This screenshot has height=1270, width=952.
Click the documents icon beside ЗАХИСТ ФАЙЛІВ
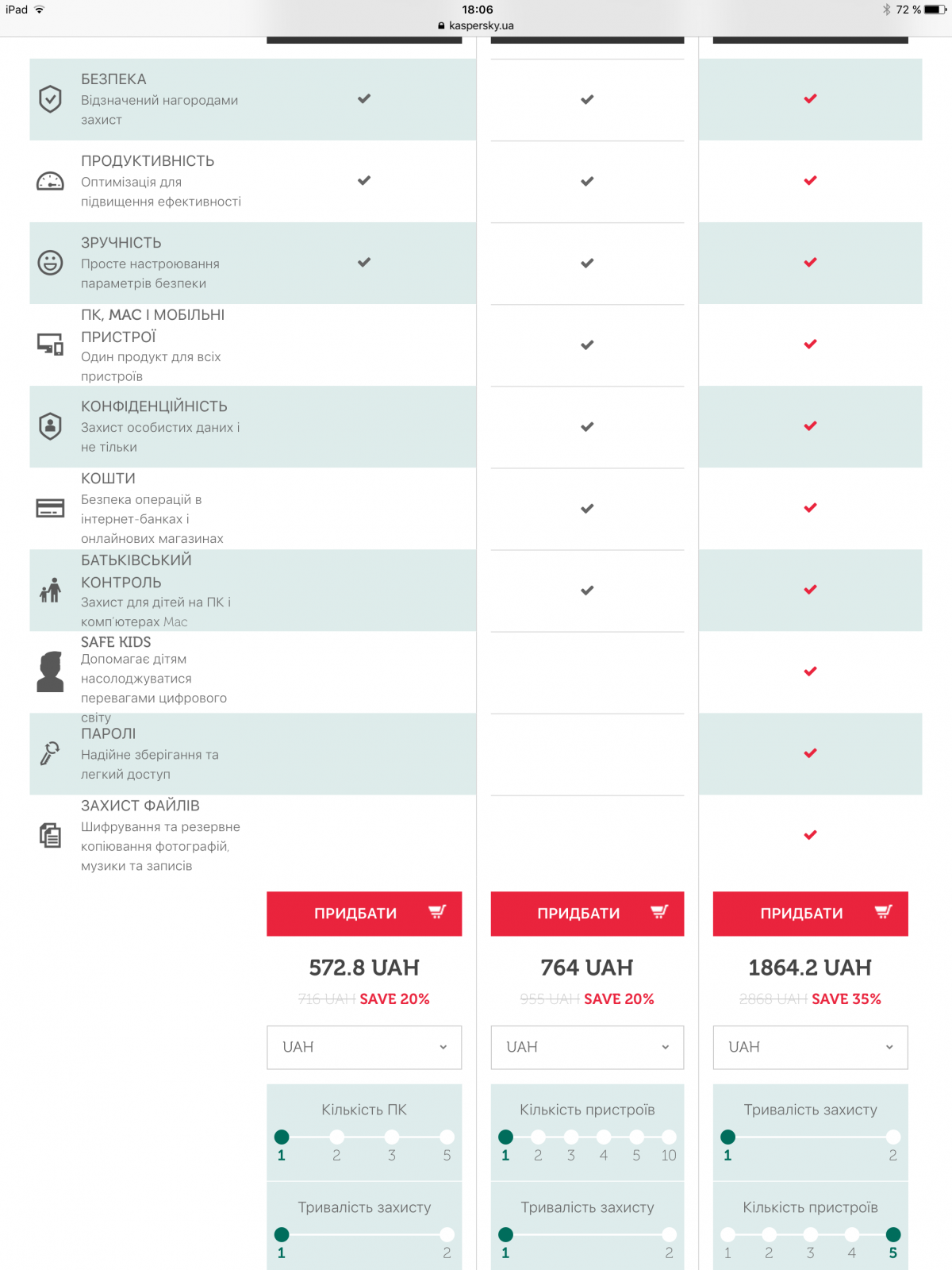50,835
